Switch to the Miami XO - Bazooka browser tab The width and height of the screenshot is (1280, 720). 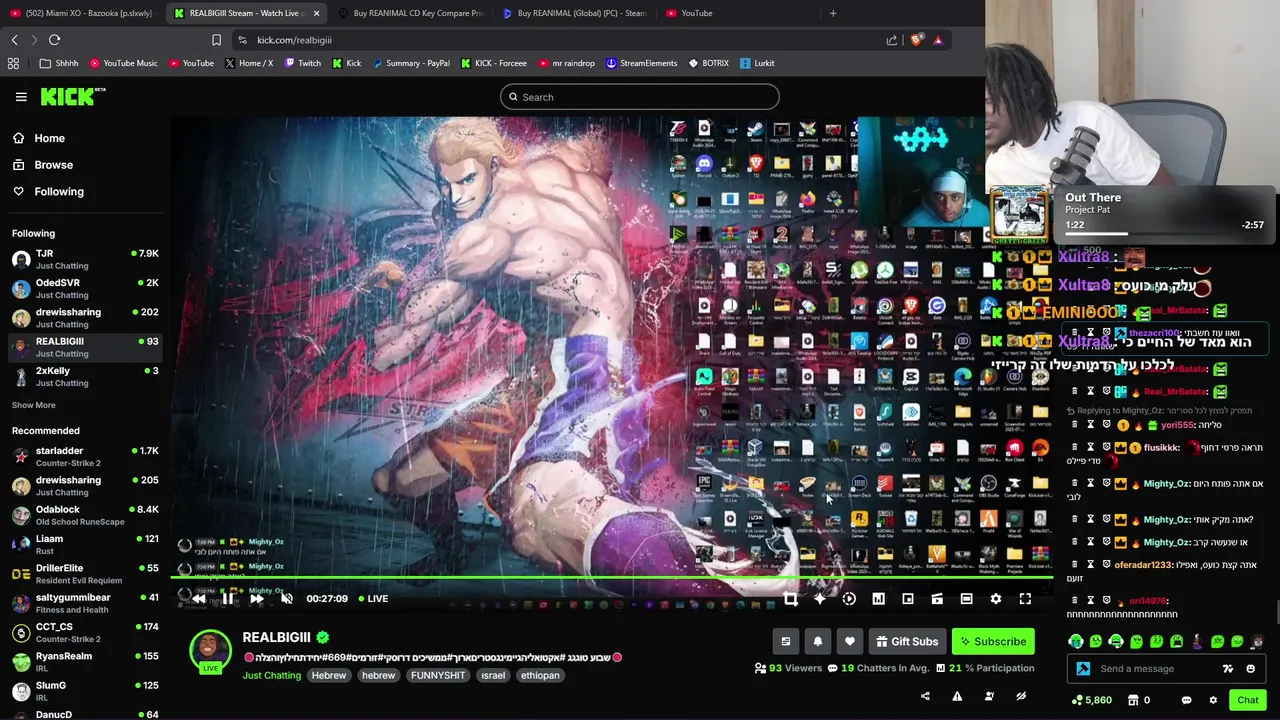click(81, 13)
